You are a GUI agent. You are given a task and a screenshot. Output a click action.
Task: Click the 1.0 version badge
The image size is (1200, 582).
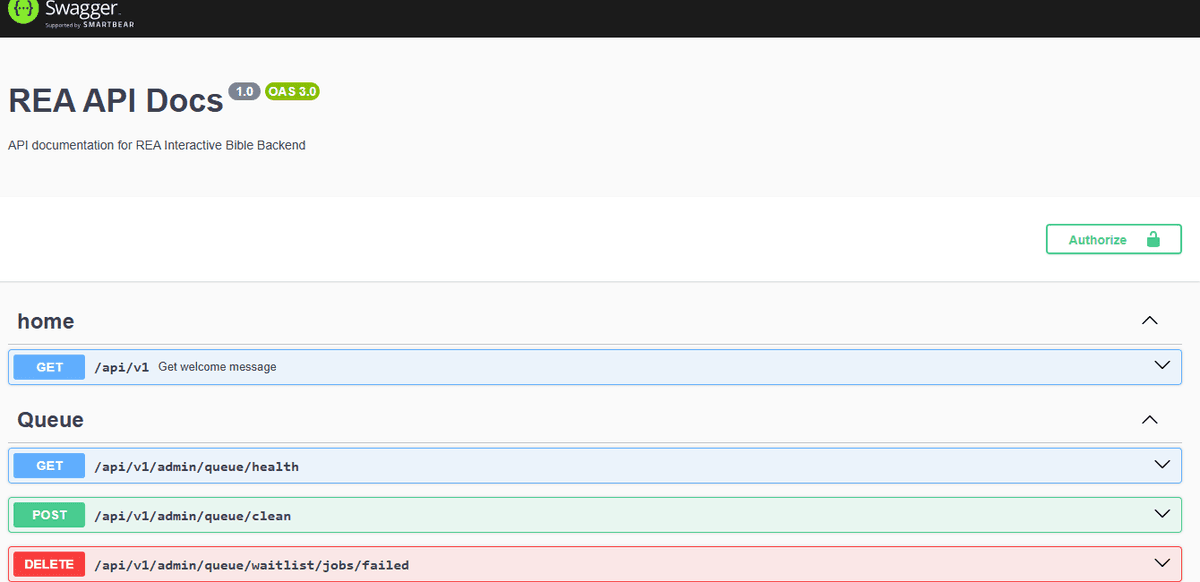pos(244,91)
